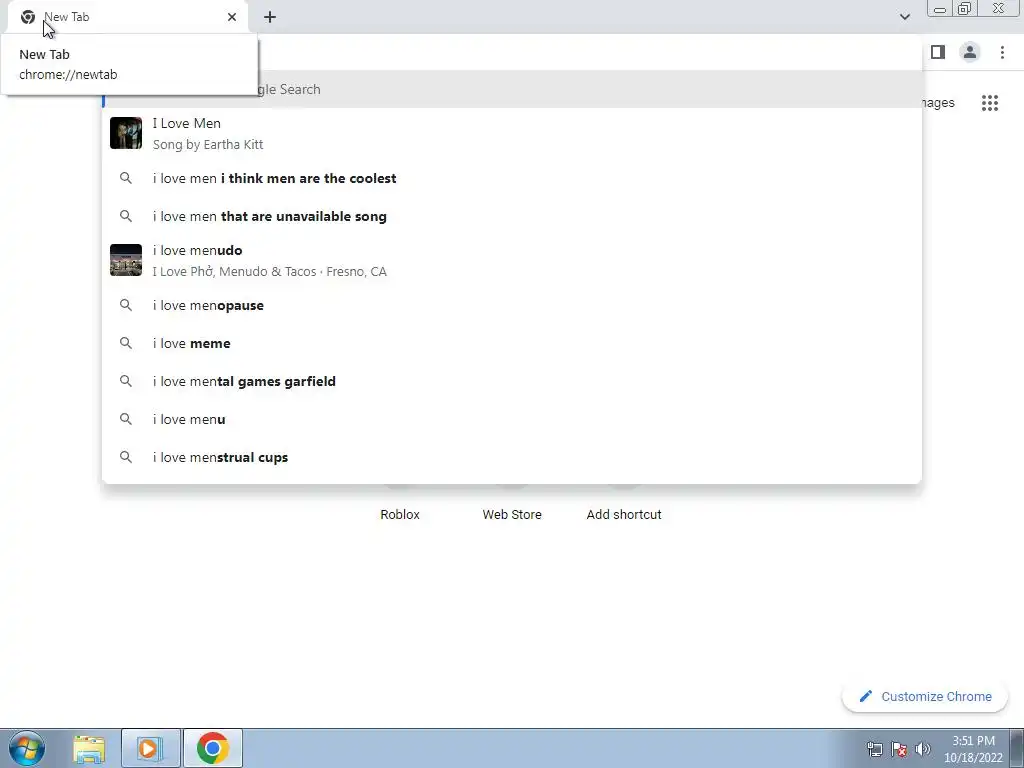Click search icon beside 'garfield' suggestion
The width and height of the screenshot is (1024, 768).
[x=126, y=381]
